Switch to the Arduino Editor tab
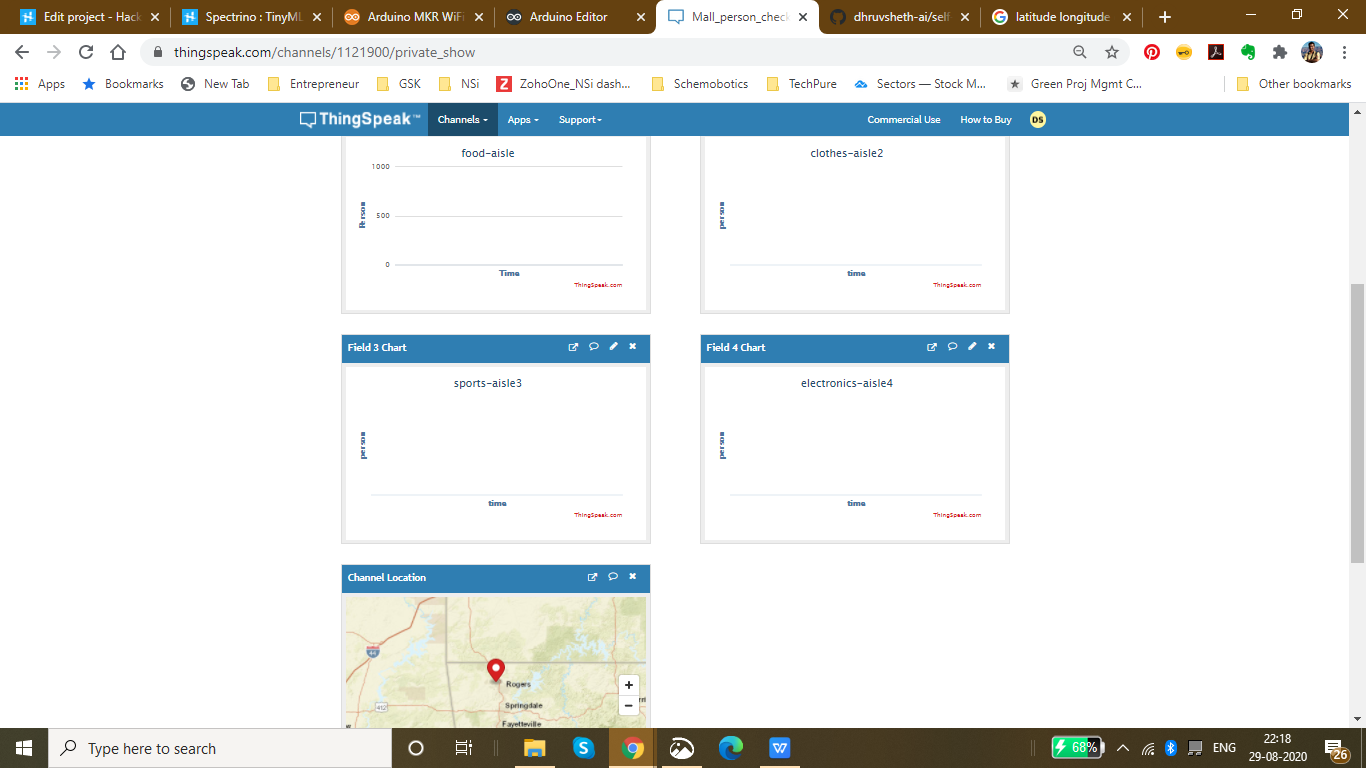 [567, 17]
